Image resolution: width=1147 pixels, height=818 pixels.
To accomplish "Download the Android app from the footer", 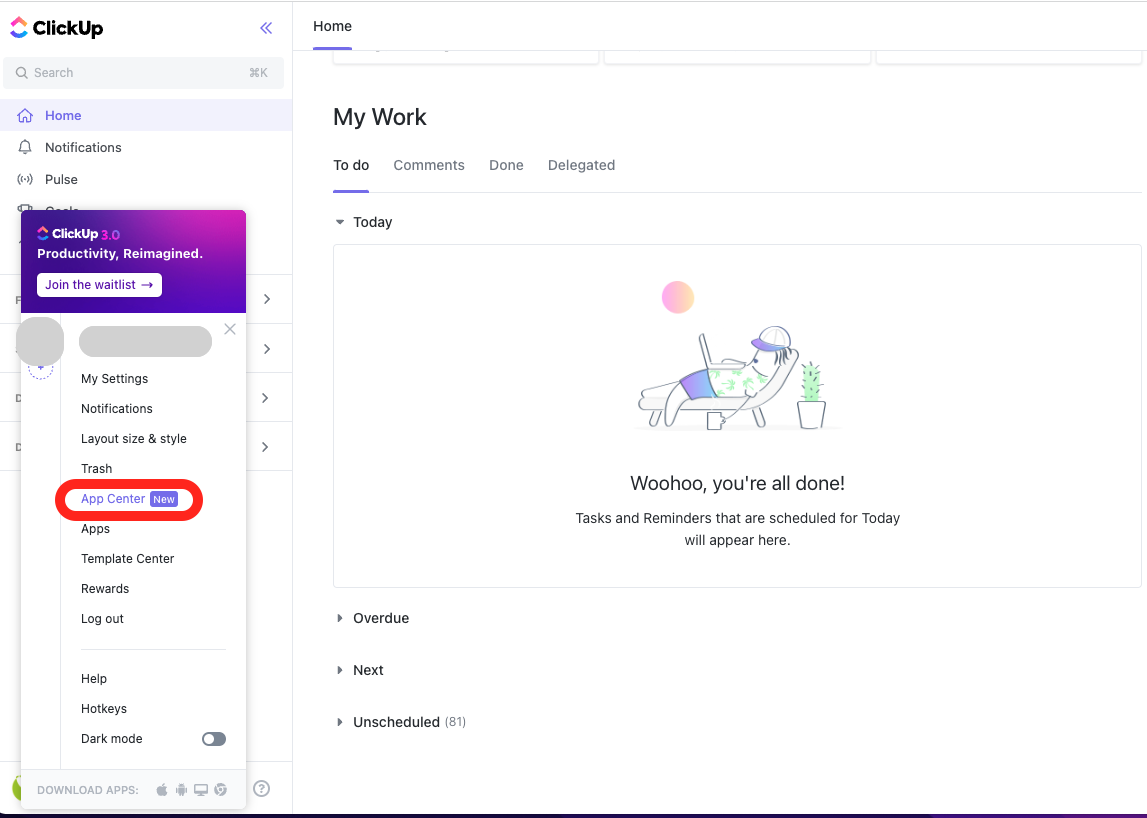I will (x=181, y=789).
